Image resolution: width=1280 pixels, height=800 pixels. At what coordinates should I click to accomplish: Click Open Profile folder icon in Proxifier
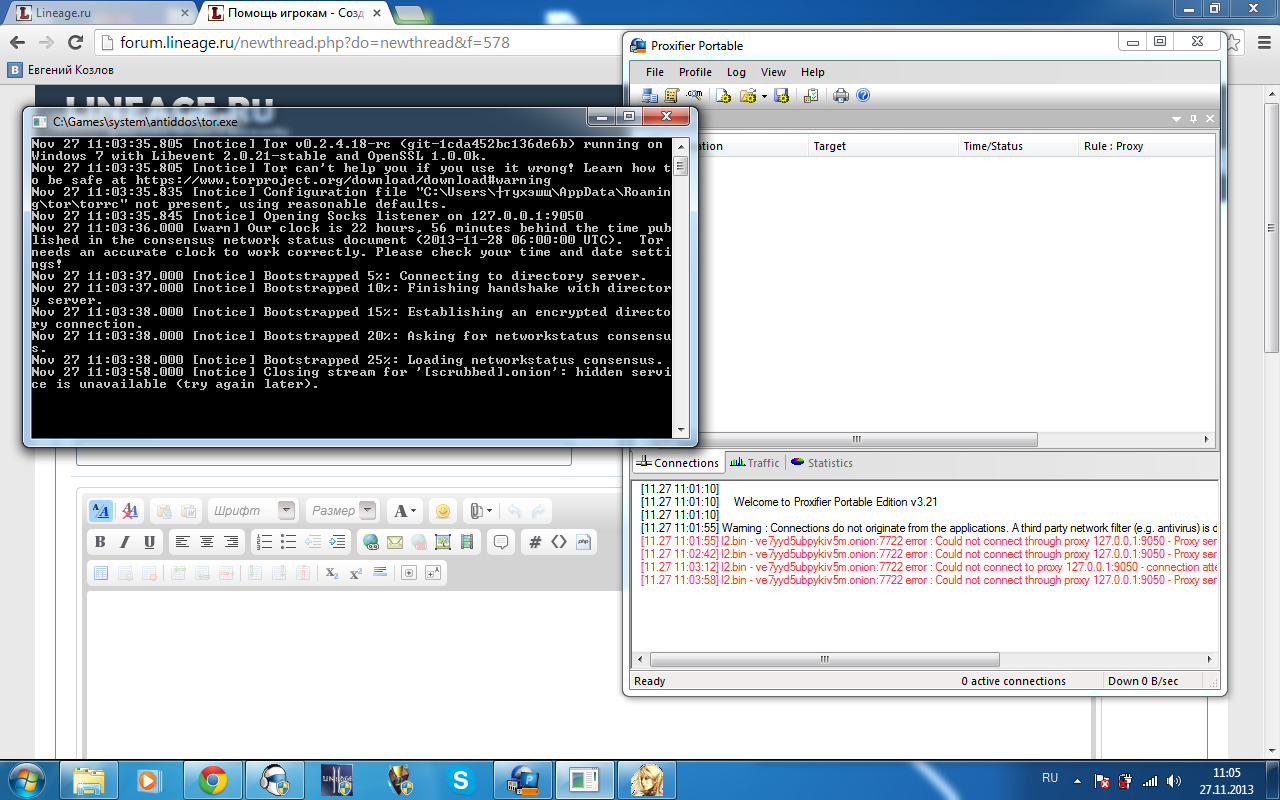tap(747, 96)
